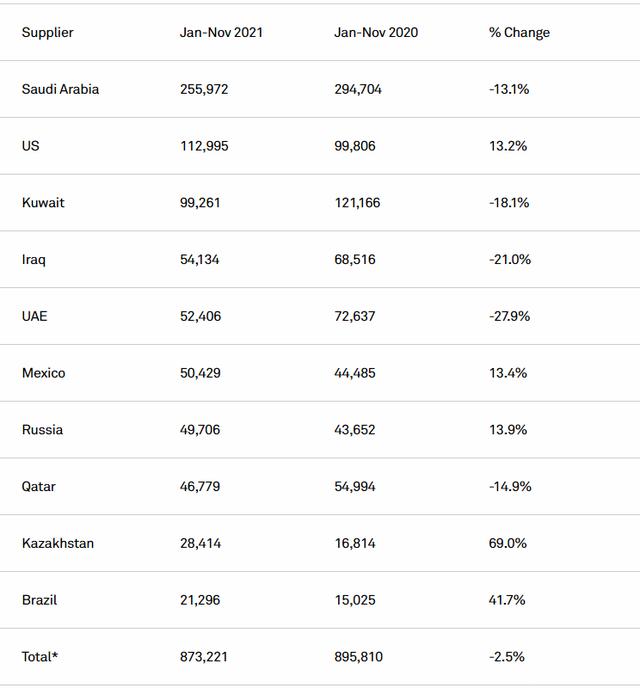Viewport: 640px width, 688px height.
Task: Click the % Change column header
Action: click(519, 32)
